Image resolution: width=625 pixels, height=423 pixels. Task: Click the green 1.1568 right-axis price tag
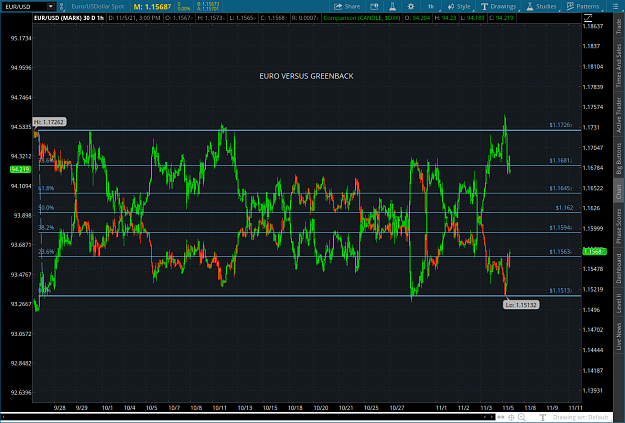tap(594, 252)
